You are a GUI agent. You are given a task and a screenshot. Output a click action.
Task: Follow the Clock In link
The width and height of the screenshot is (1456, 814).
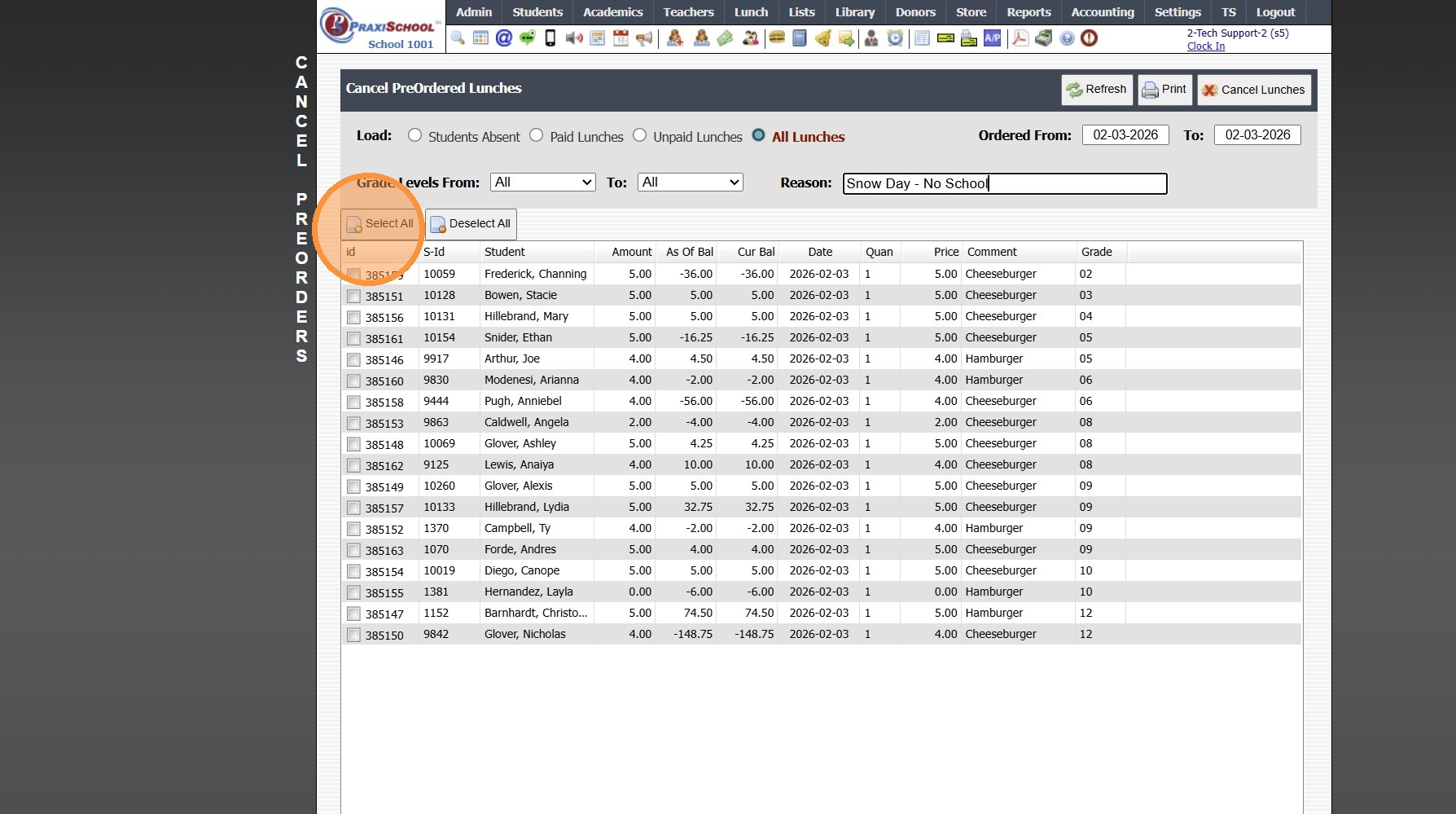click(x=1205, y=46)
